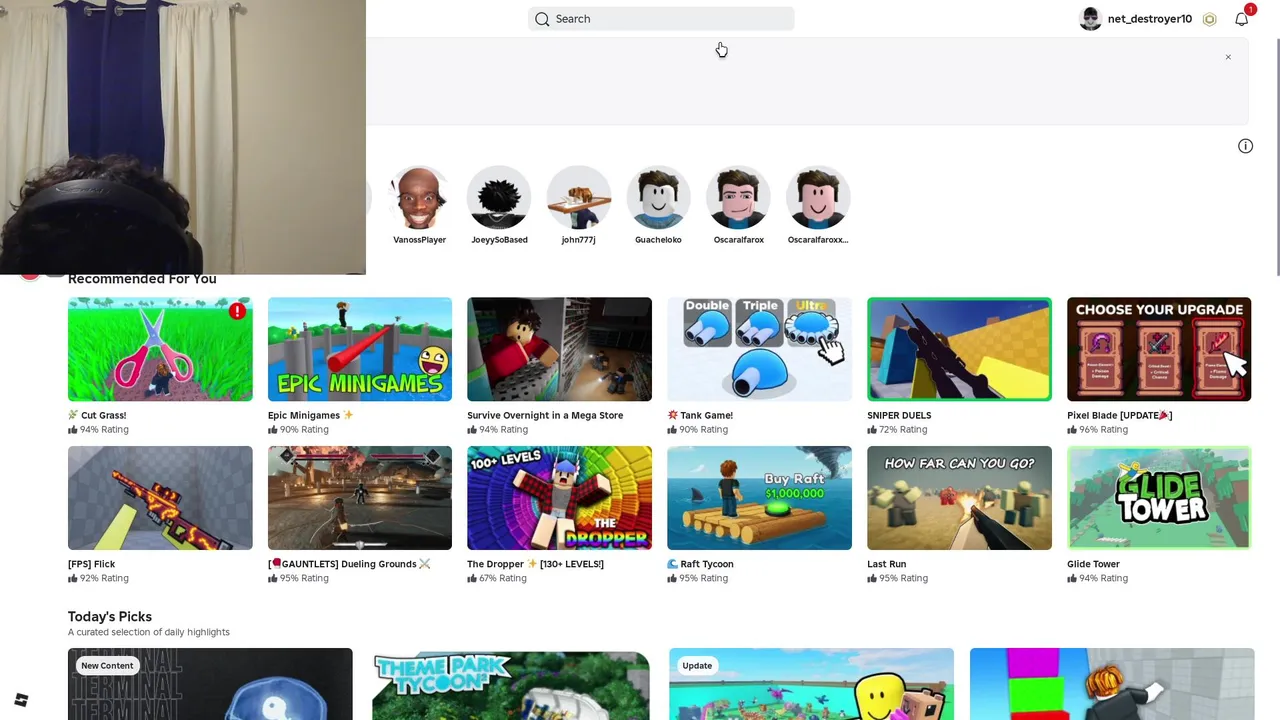
Task: Click Survive Overnight in a Mega Store title
Action: pyautogui.click(x=545, y=415)
